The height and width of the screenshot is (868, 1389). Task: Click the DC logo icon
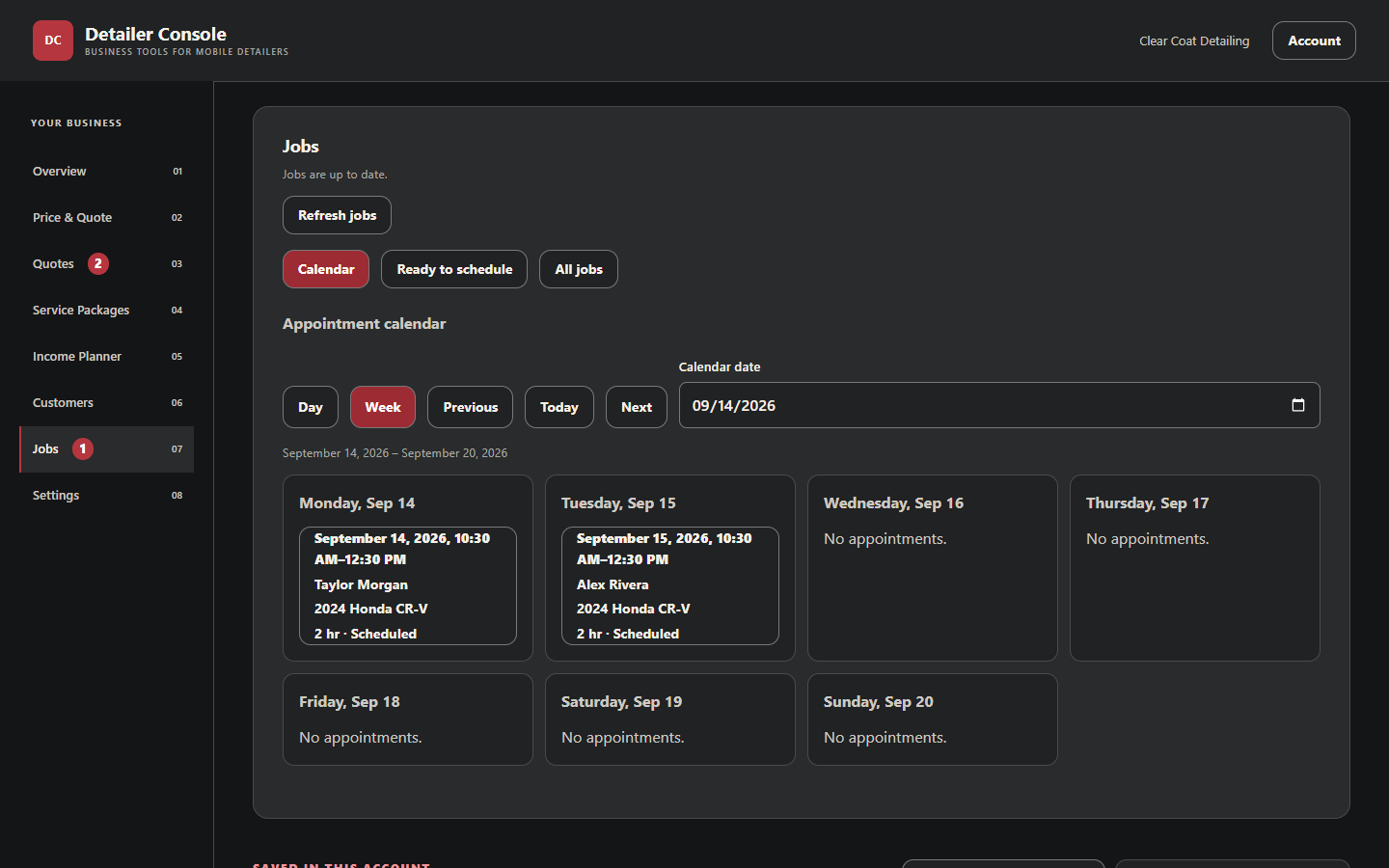[53, 41]
